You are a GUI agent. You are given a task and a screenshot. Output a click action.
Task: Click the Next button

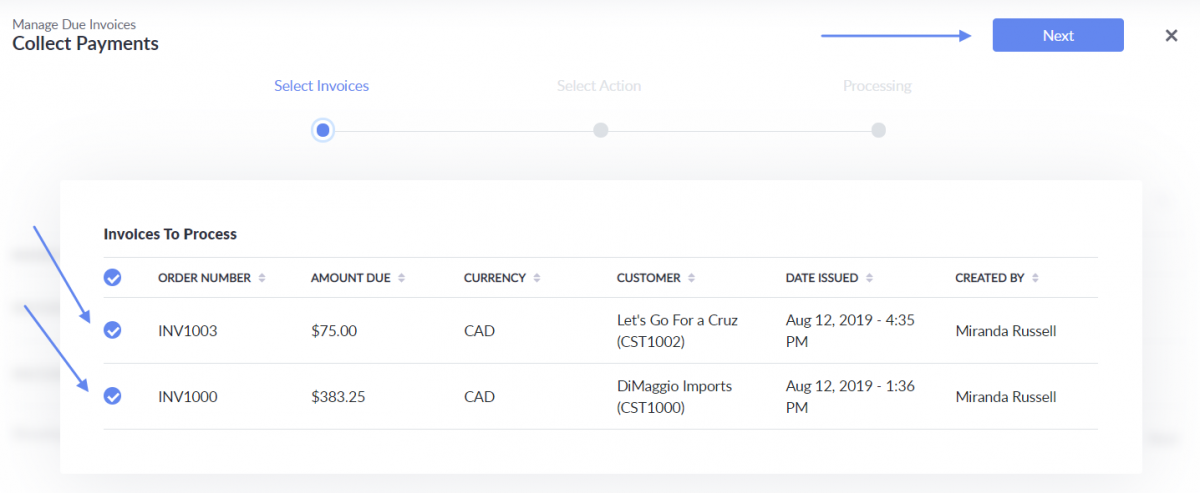coord(1057,35)
